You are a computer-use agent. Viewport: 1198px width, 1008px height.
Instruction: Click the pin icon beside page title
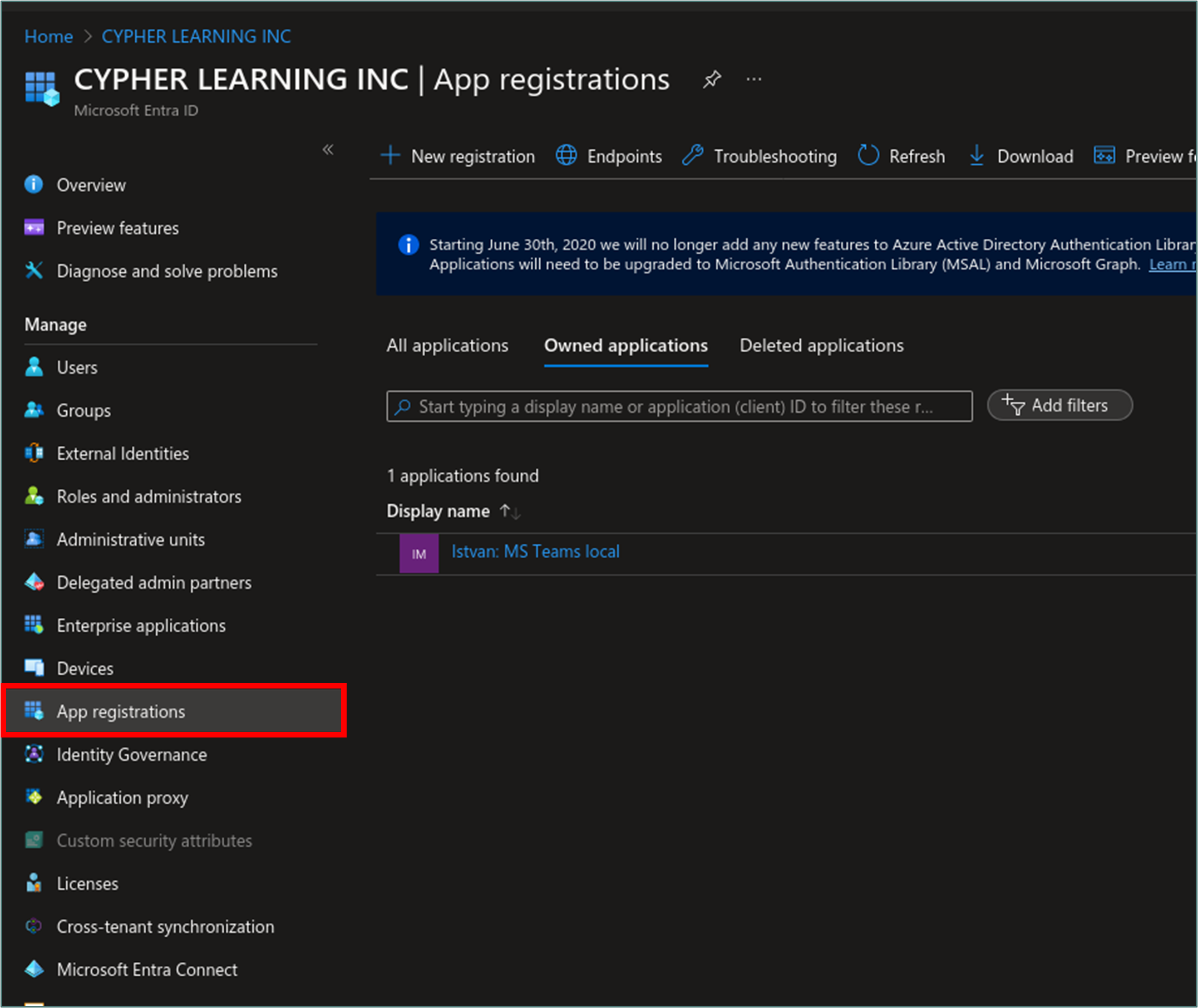click(x=711, y=80)
